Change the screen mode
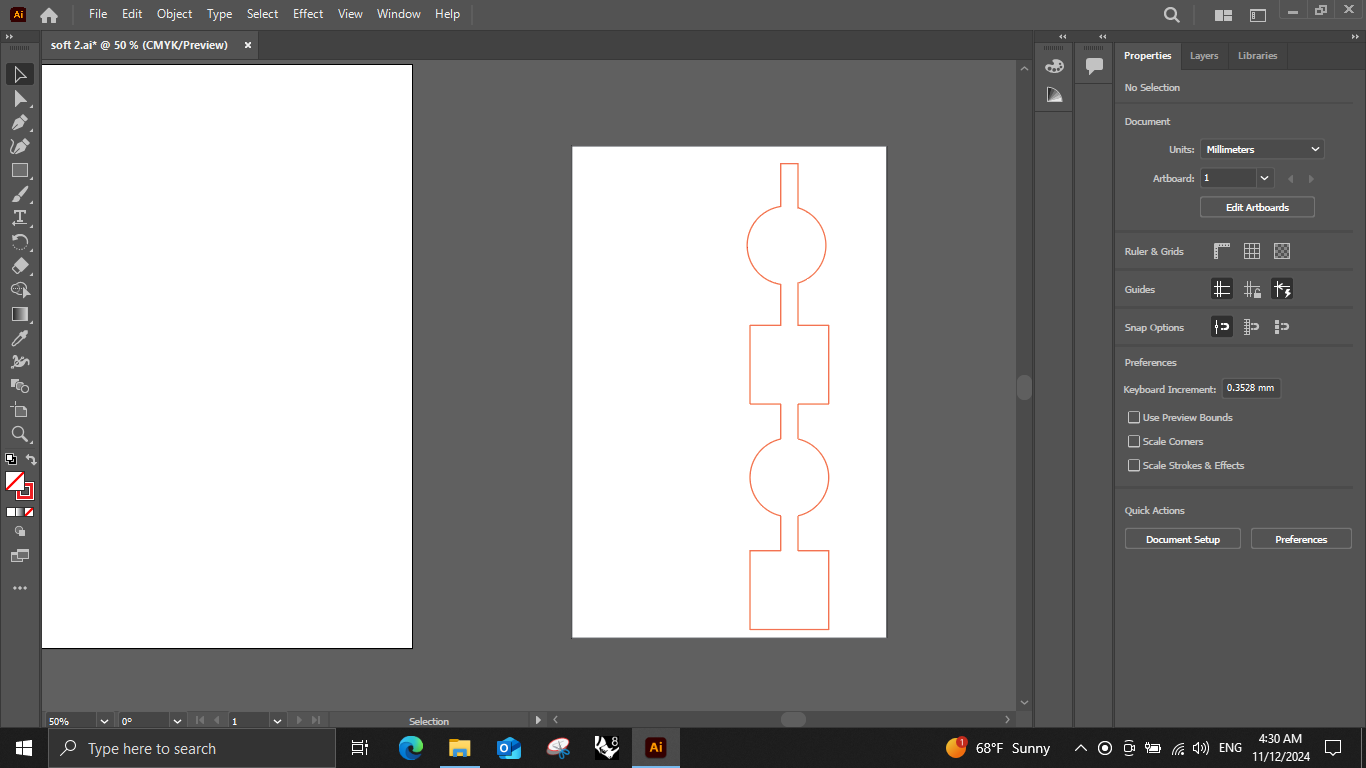1366x768 pixels. 20,556
